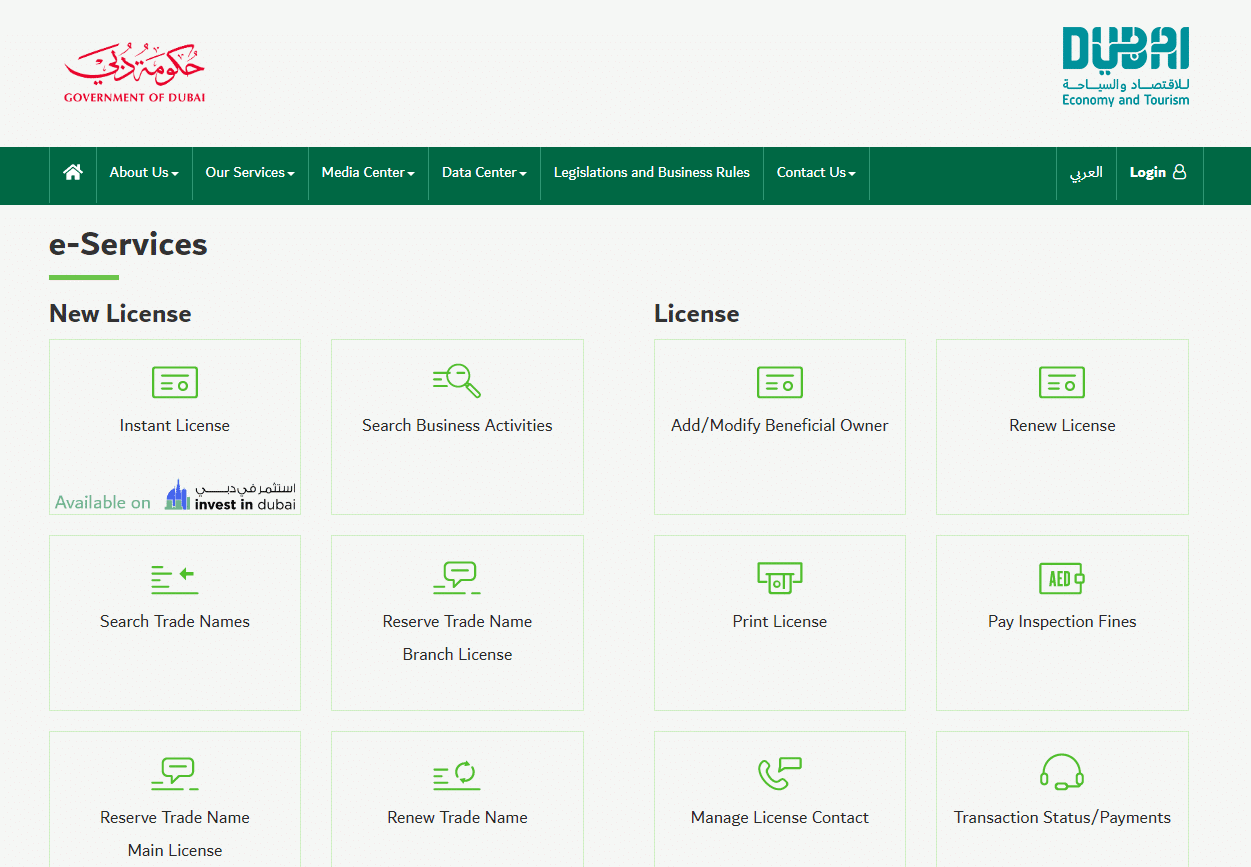1251x867 pixels.
Task: Click the Add/Modify Beneficial Owner card icon
Action: [x=779, y=382]
